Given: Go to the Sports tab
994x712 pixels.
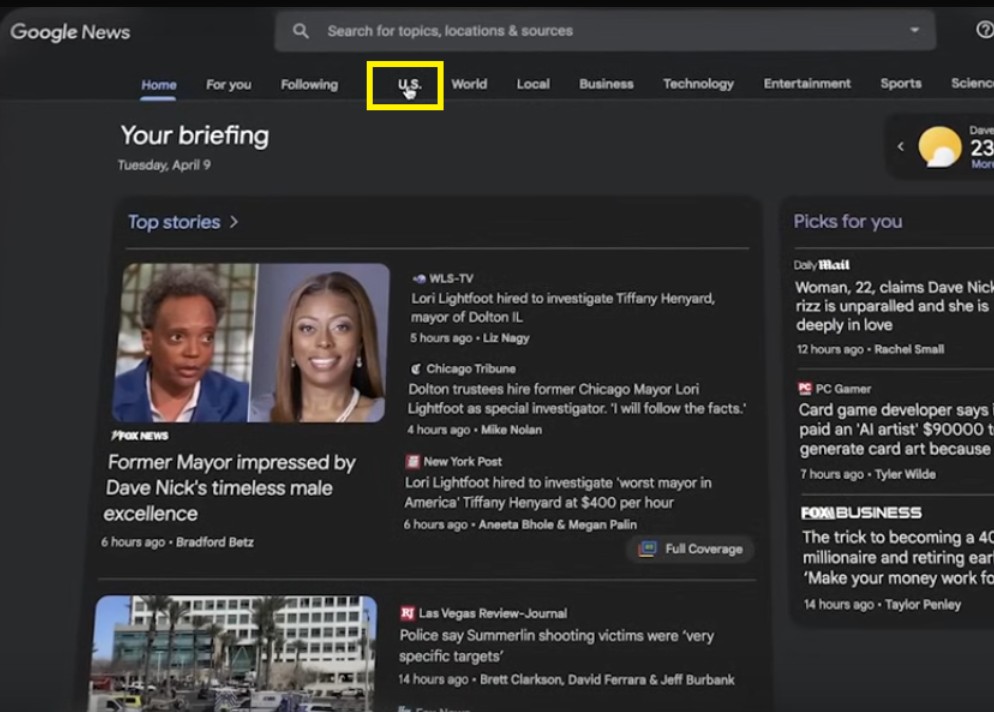Looking at the screenshot, I should pyautogui.click(x=901, y=83).
